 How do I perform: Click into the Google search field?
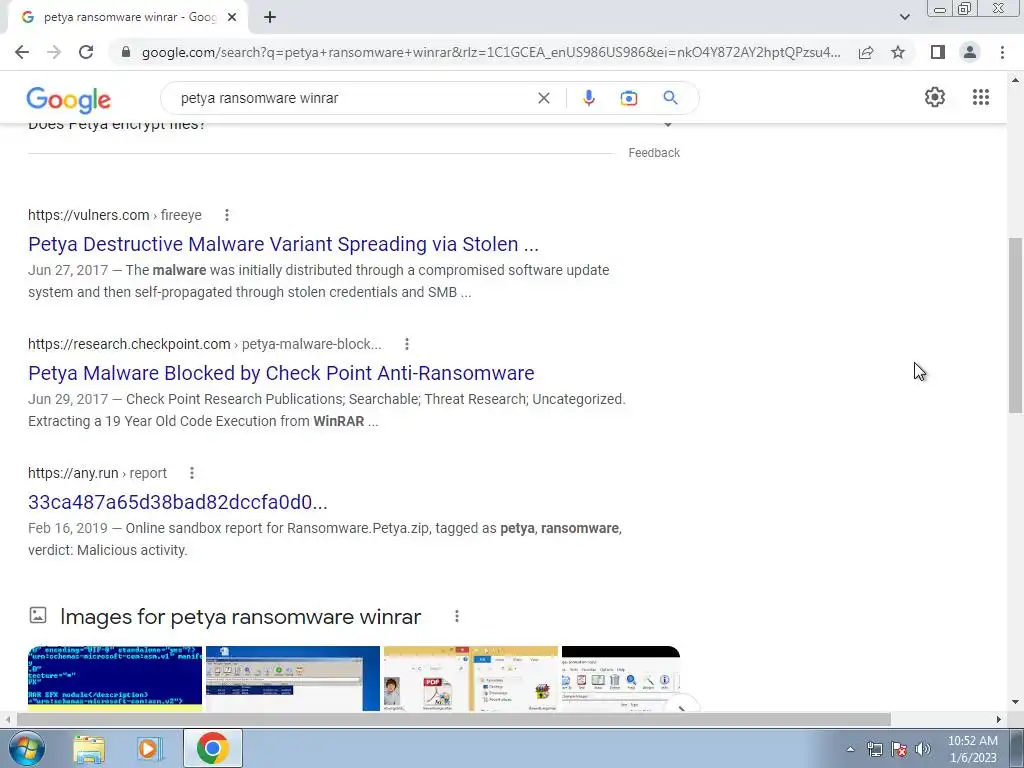click(353, 98)
